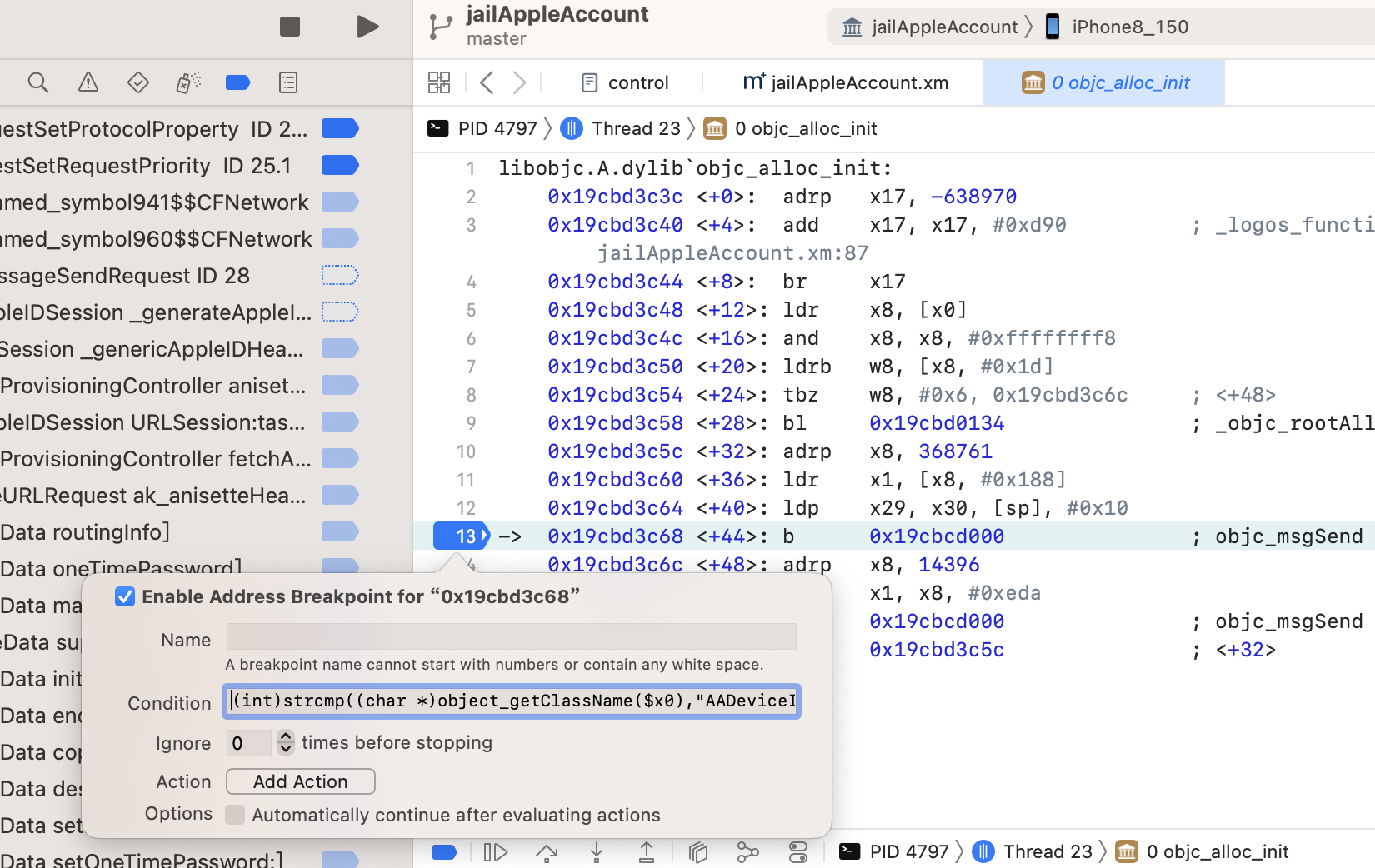Select the Breakpoint navigator icon
This screenshot has width=1375, height=868.
pyautogui.click(x=238, y=82)
